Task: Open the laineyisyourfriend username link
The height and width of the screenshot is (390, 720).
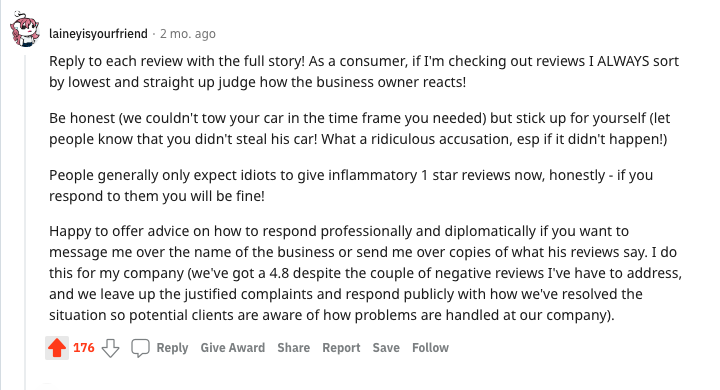Action: pos(98,34)
